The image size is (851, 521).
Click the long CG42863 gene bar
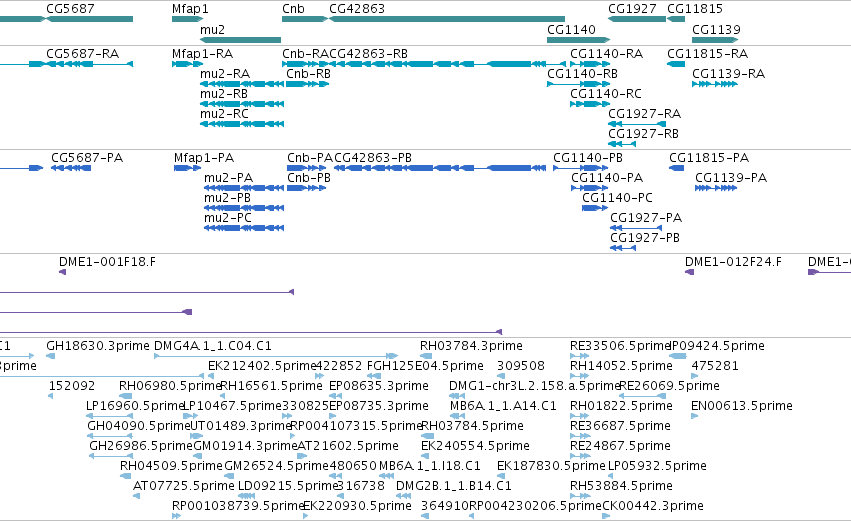tap(447, 19)
